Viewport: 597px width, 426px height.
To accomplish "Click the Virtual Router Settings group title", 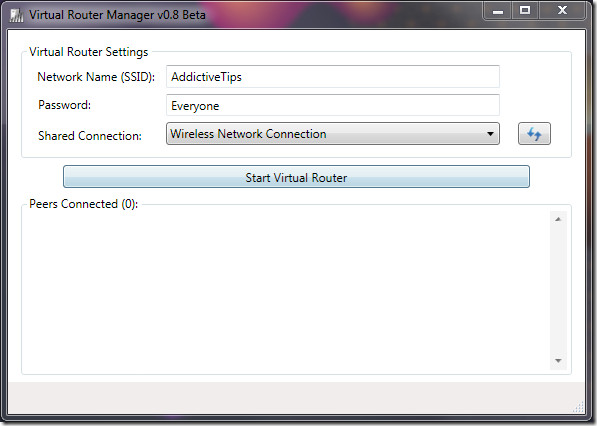I will [x=88, y=52].
